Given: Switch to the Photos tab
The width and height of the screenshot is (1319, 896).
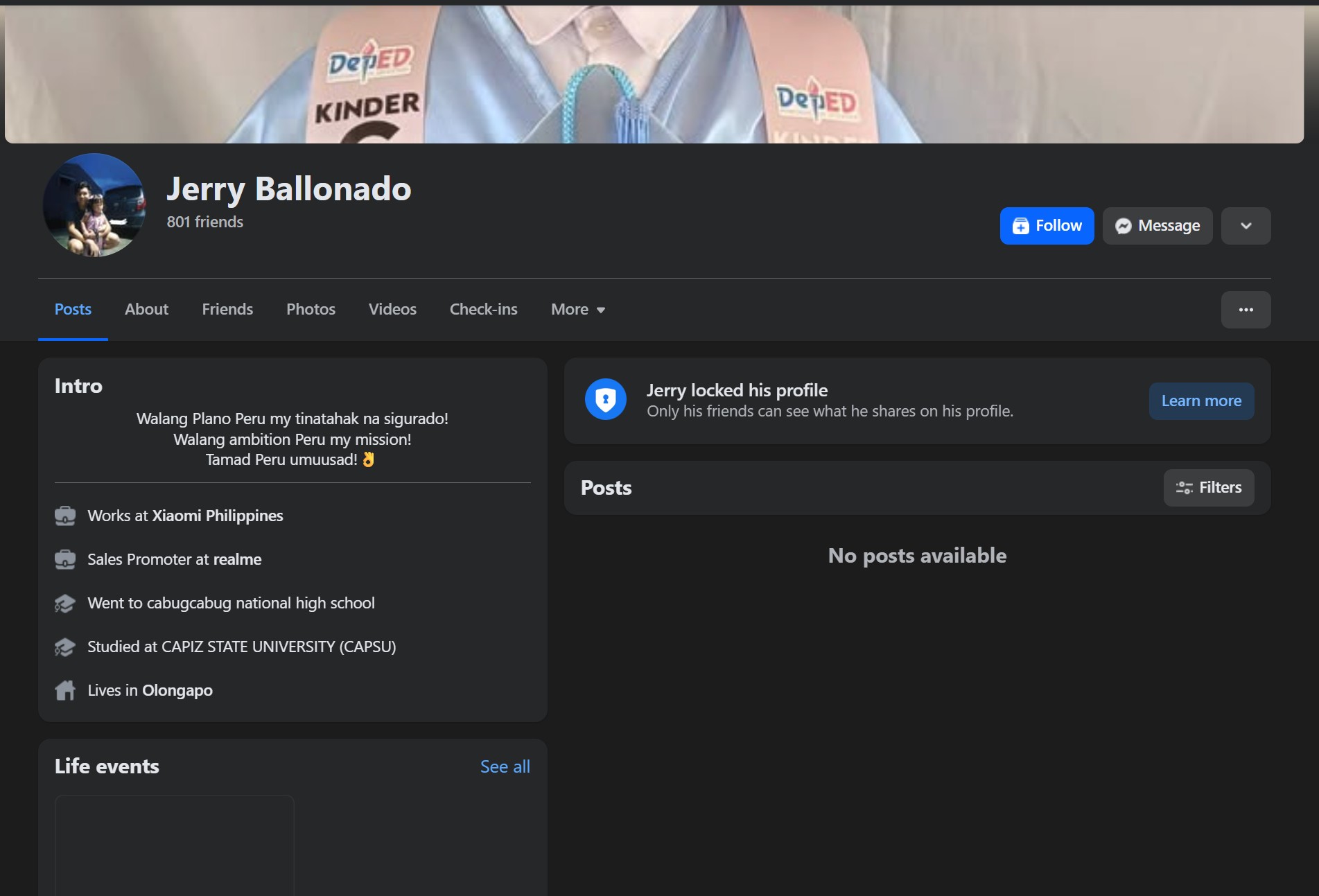Looking at the screenshot, I should pyautogui.click(x=311, y=310).
